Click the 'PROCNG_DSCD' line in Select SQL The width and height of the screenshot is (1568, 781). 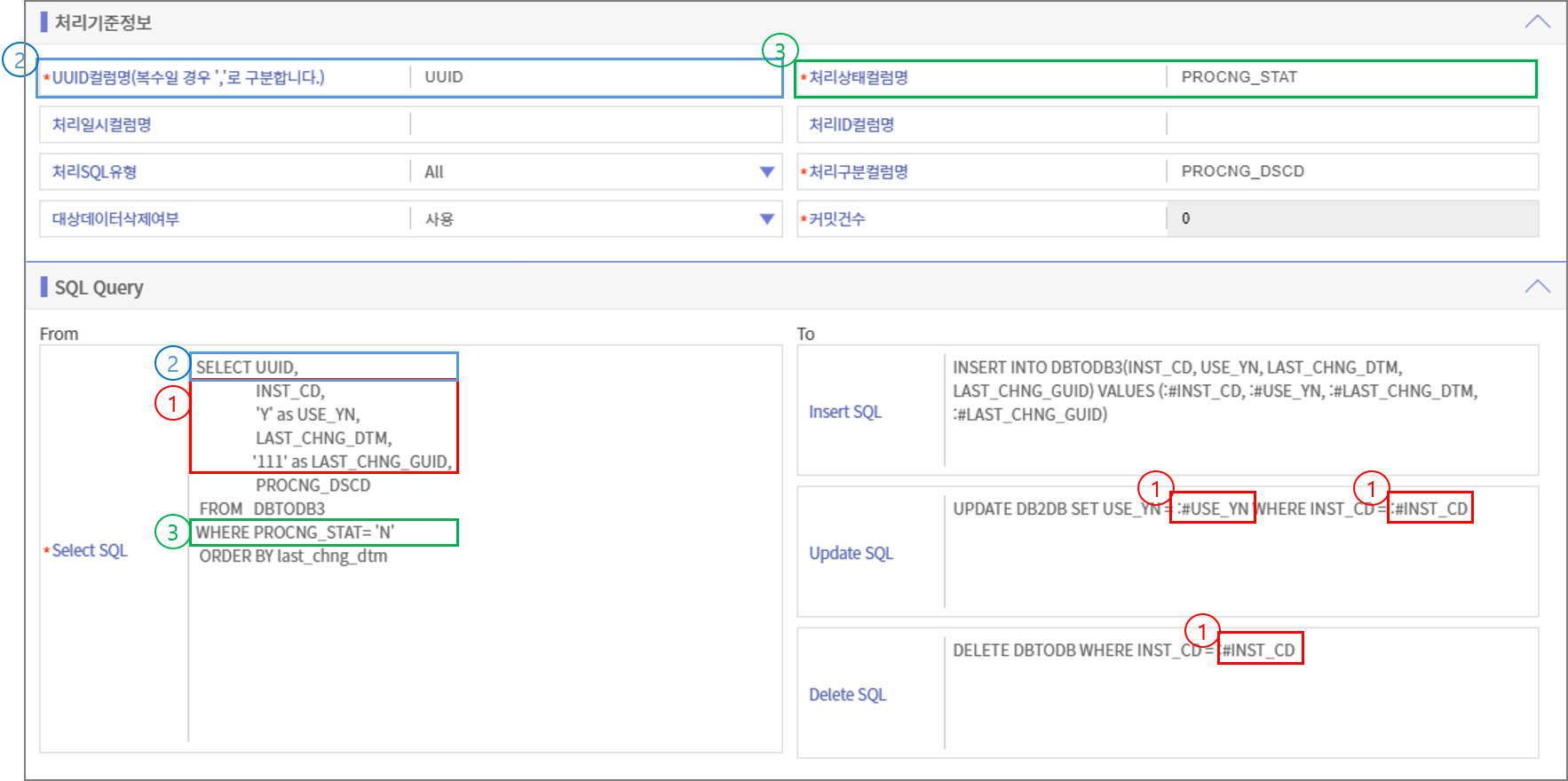coord(313,485)
